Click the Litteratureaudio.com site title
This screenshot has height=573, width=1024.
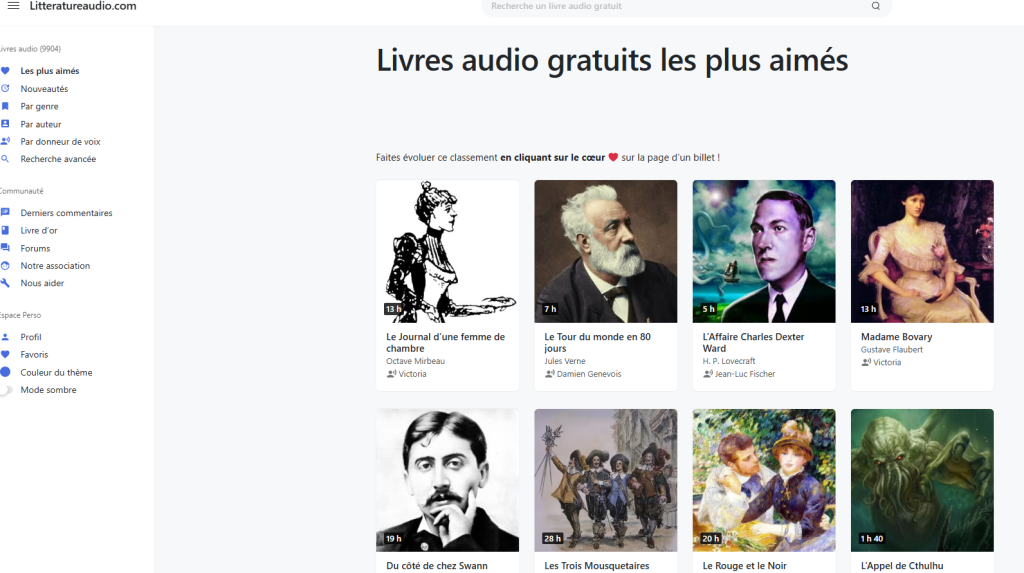(x=83, y=6)
